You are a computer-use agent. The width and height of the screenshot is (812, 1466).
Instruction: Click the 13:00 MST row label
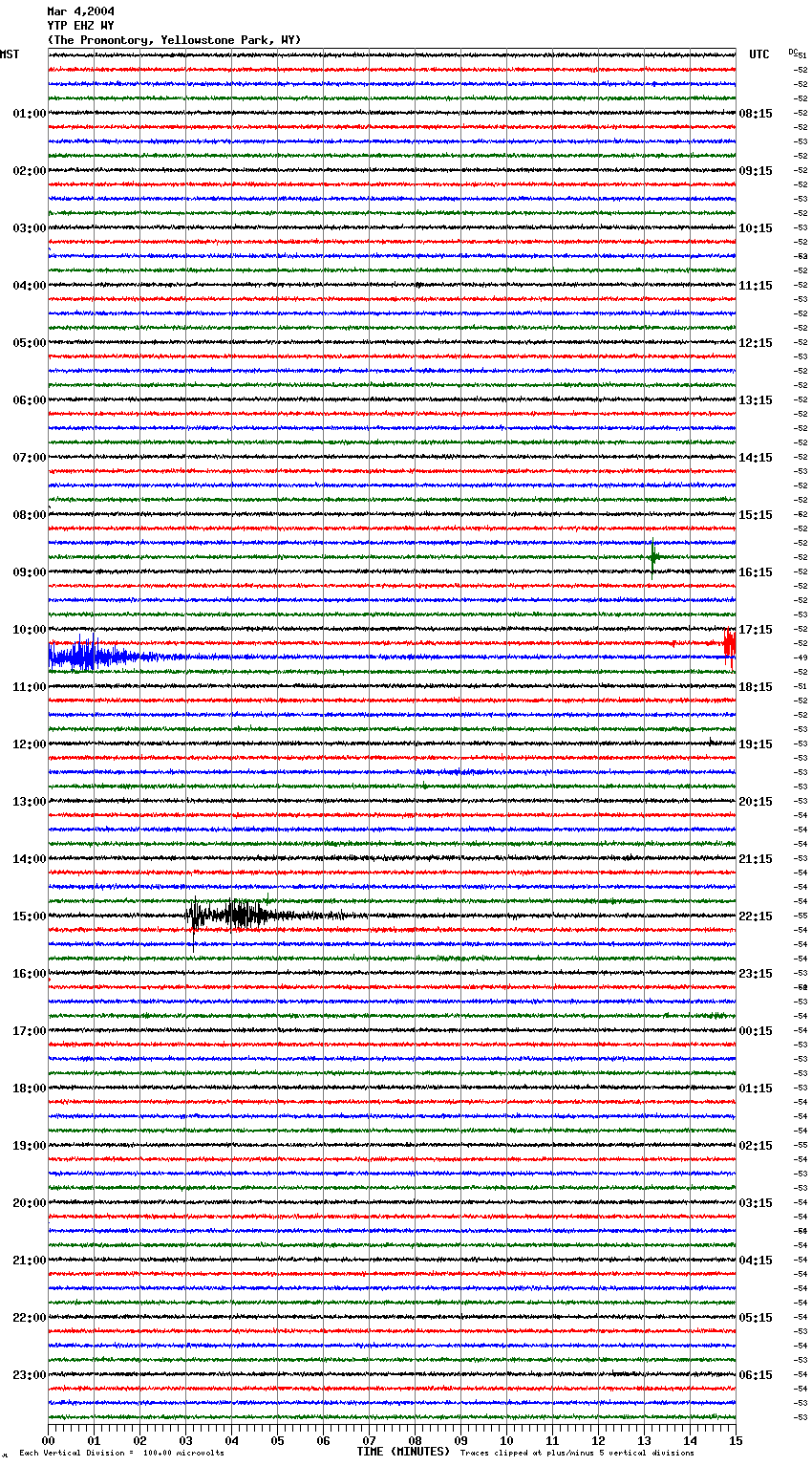click(30, 802)
